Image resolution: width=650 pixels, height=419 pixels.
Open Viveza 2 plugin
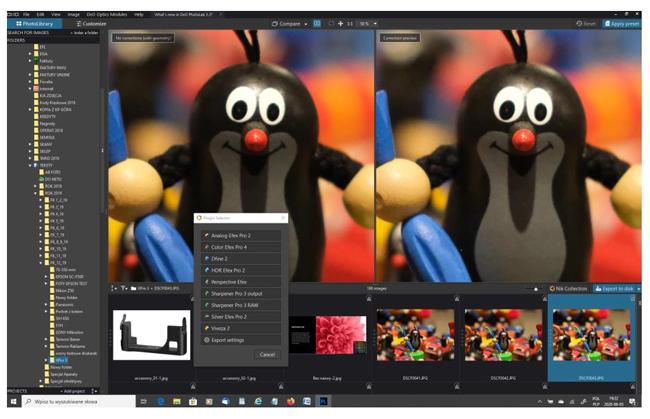[x=241, y=328]
